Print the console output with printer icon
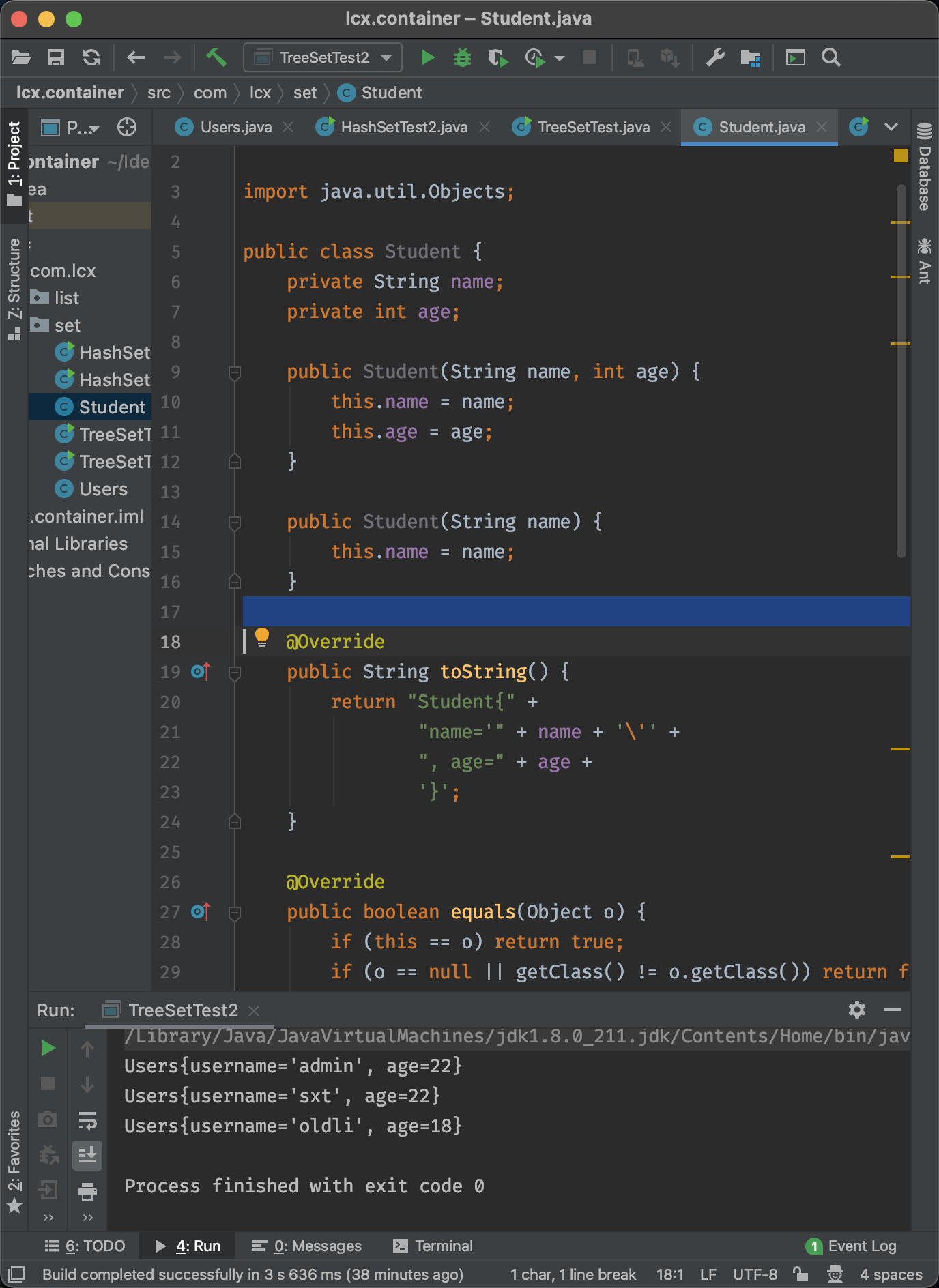Image resolution: width=939 pixels, height=1288 pixels. tap(87, 1191)
